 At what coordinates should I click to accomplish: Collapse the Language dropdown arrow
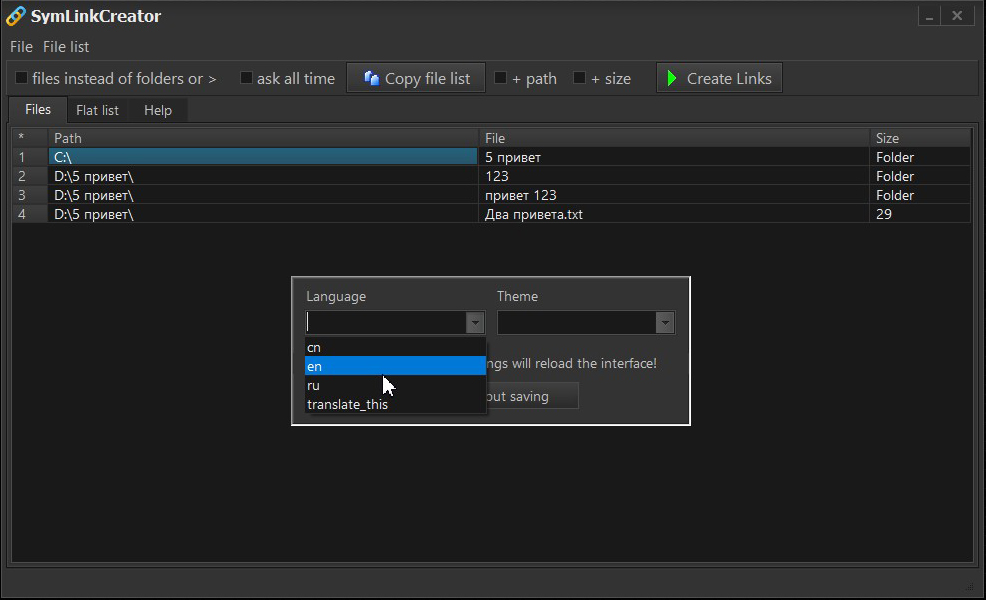tap(475, 323)
